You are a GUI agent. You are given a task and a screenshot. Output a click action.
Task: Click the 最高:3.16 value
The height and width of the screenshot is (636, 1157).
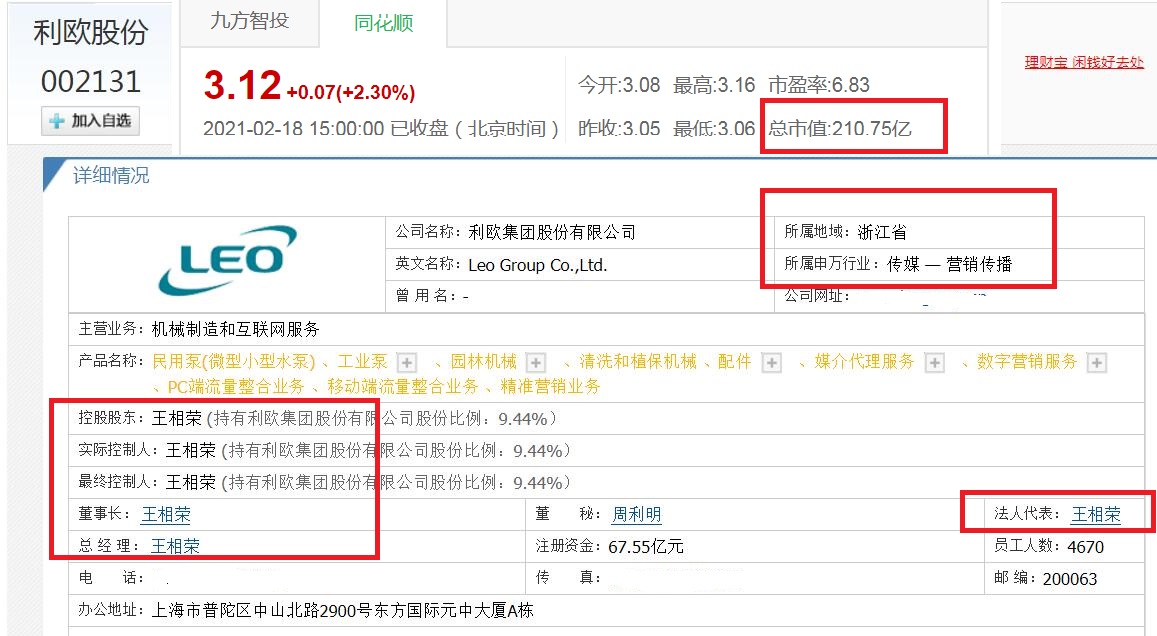(714, 85)
